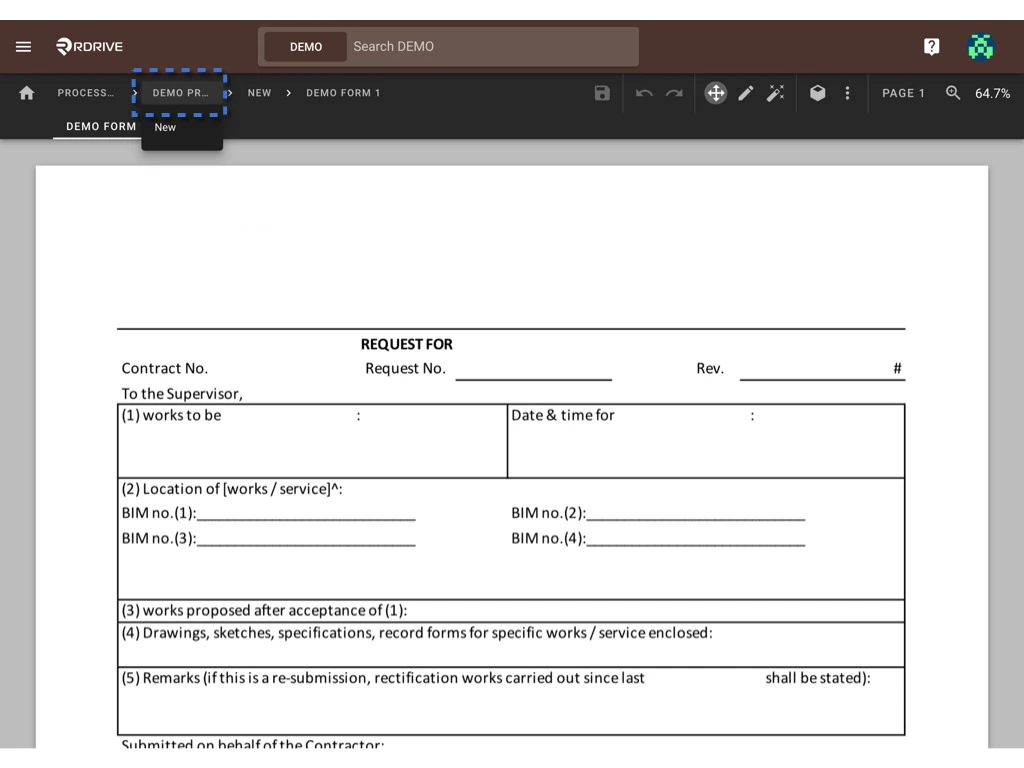Adjust the 64.7% zoom level control

988,93
